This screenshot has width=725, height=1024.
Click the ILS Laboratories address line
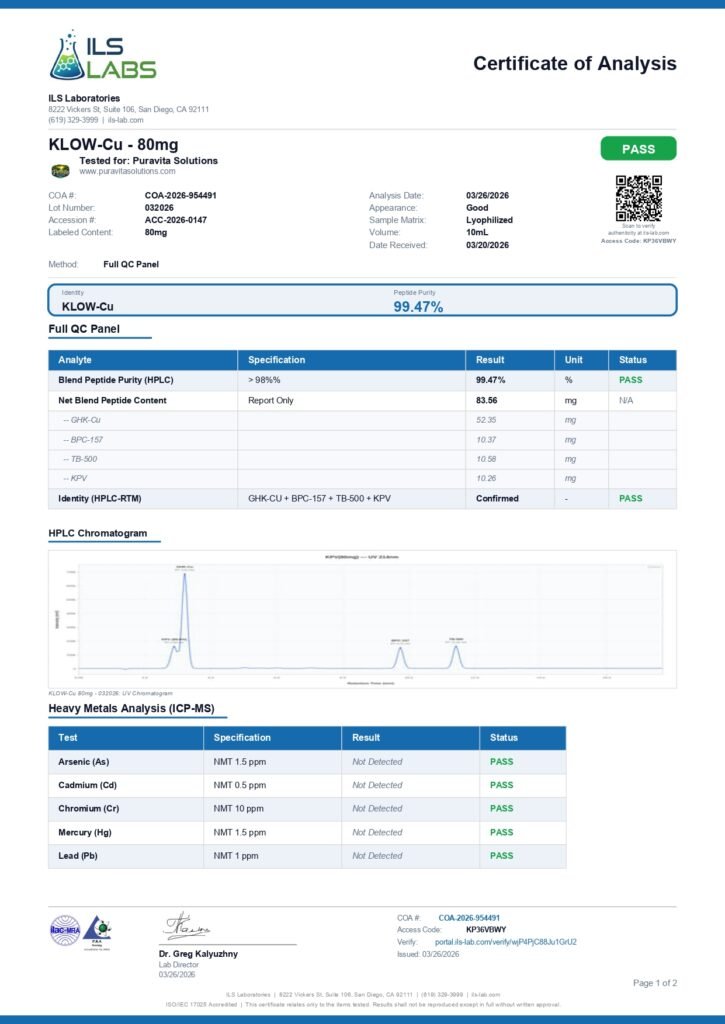click(x=129, y=109)
